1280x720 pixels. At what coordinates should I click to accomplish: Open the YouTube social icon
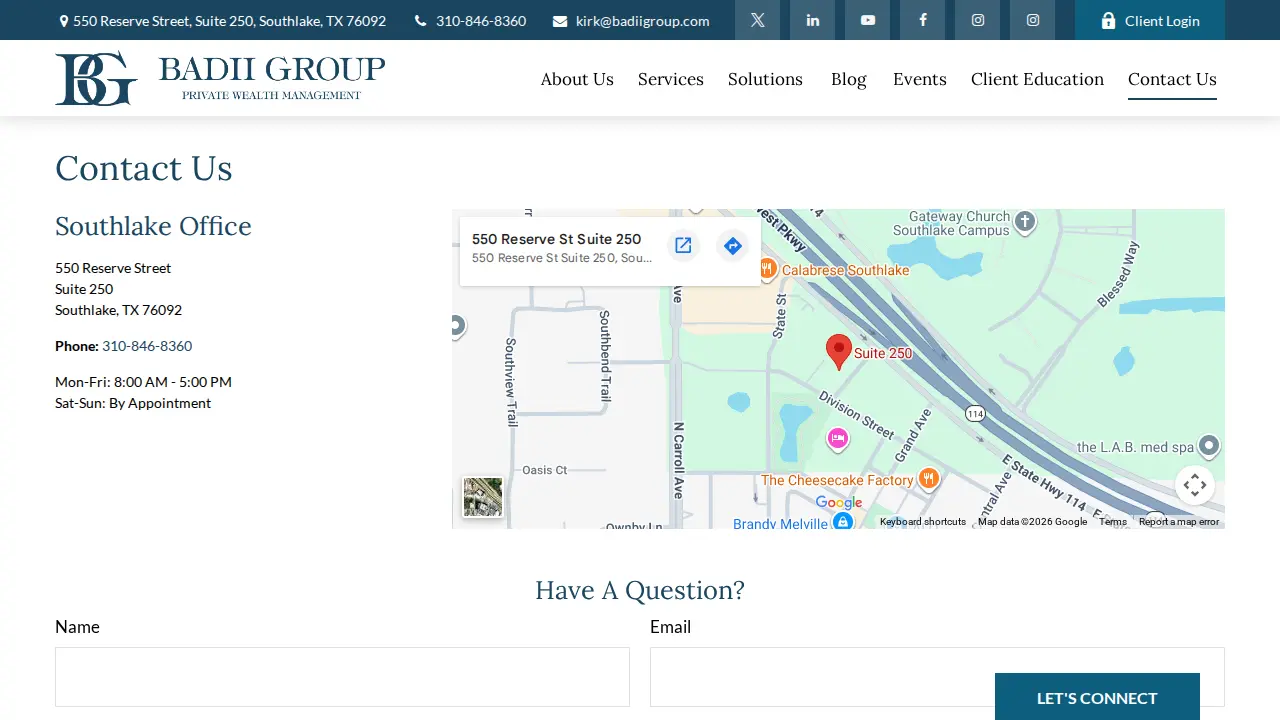pos(867,20)
